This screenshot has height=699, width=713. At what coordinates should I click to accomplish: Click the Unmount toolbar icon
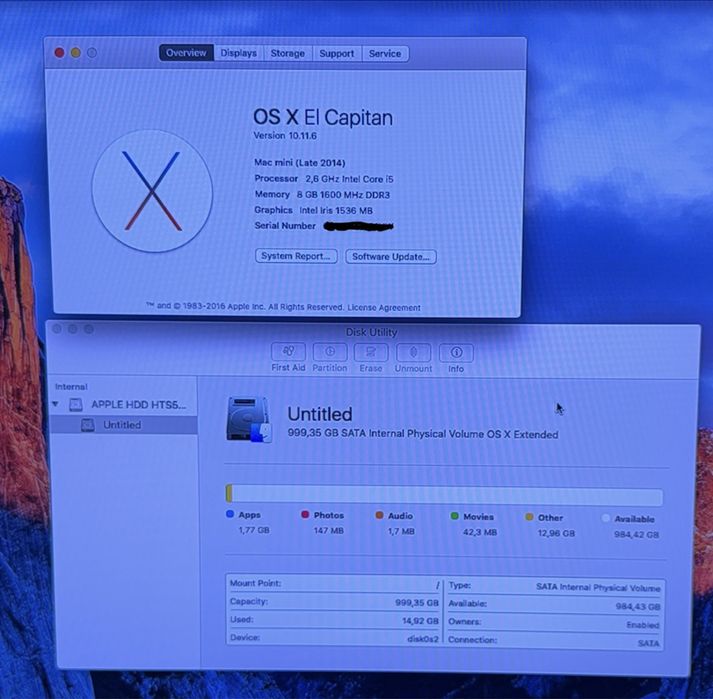[413, 352]
